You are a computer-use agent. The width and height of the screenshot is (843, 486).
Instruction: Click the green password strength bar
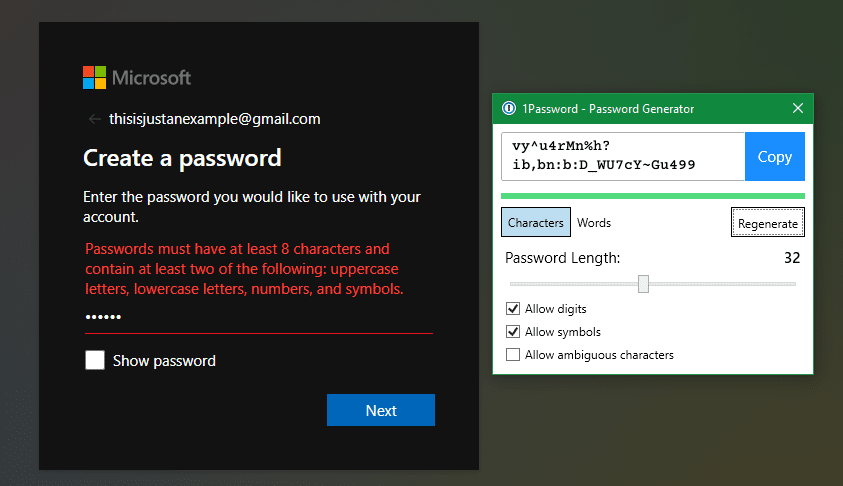[x=653, y=196]
